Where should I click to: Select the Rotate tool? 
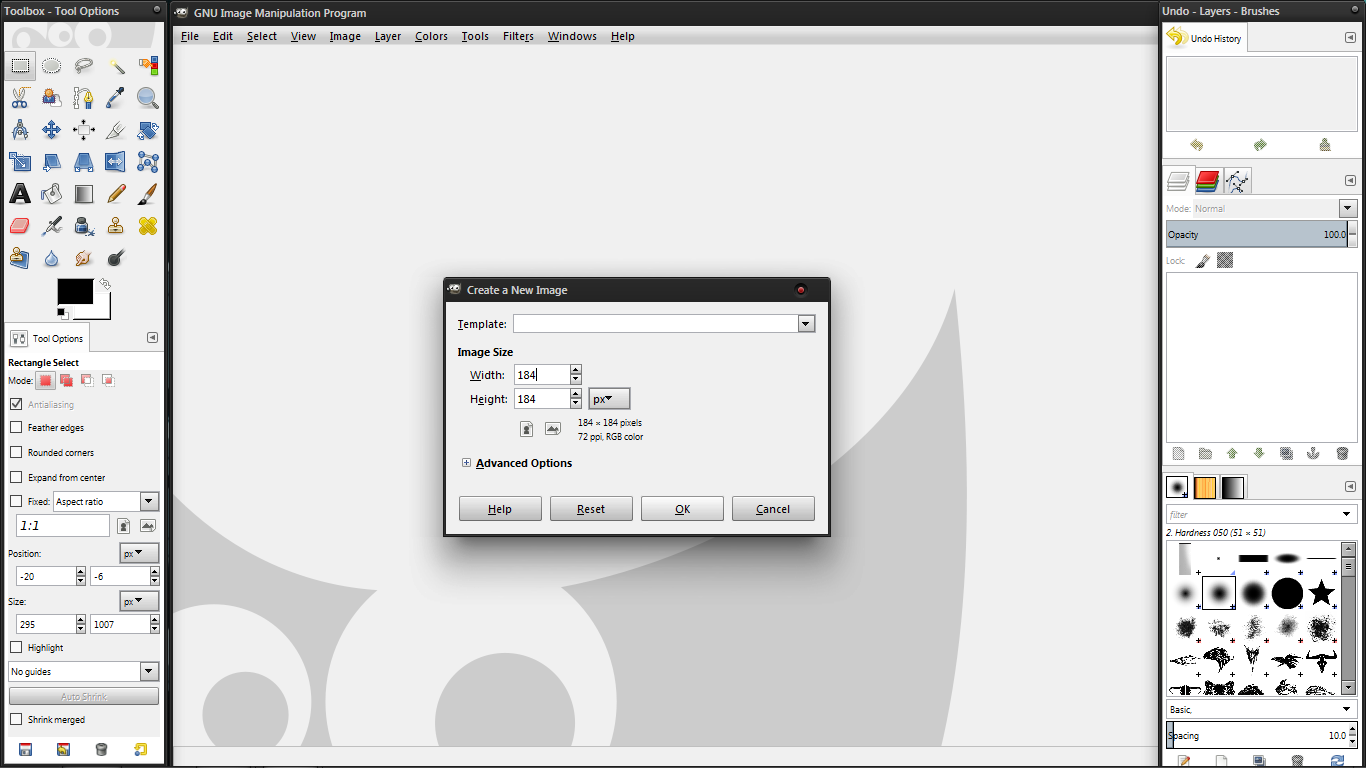point(148,130)
